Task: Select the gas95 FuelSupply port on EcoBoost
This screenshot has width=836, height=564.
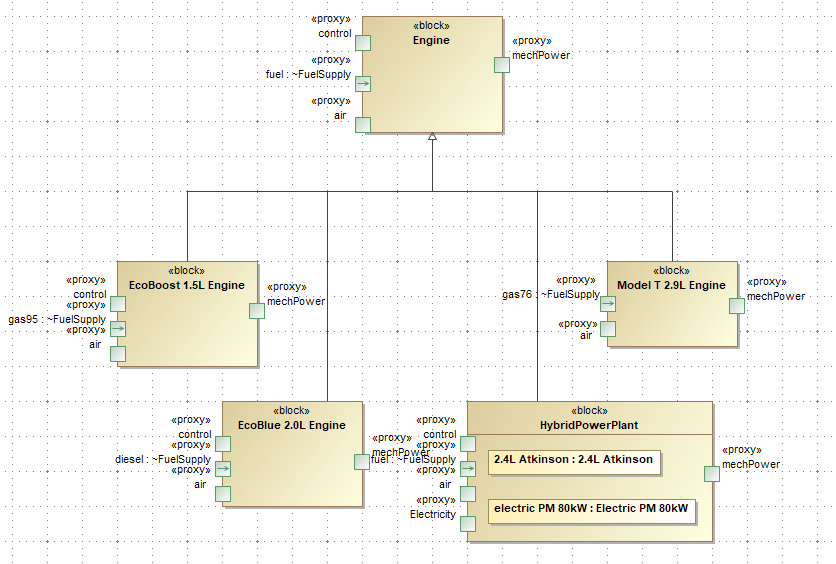Action: click(x=118, y=329)
